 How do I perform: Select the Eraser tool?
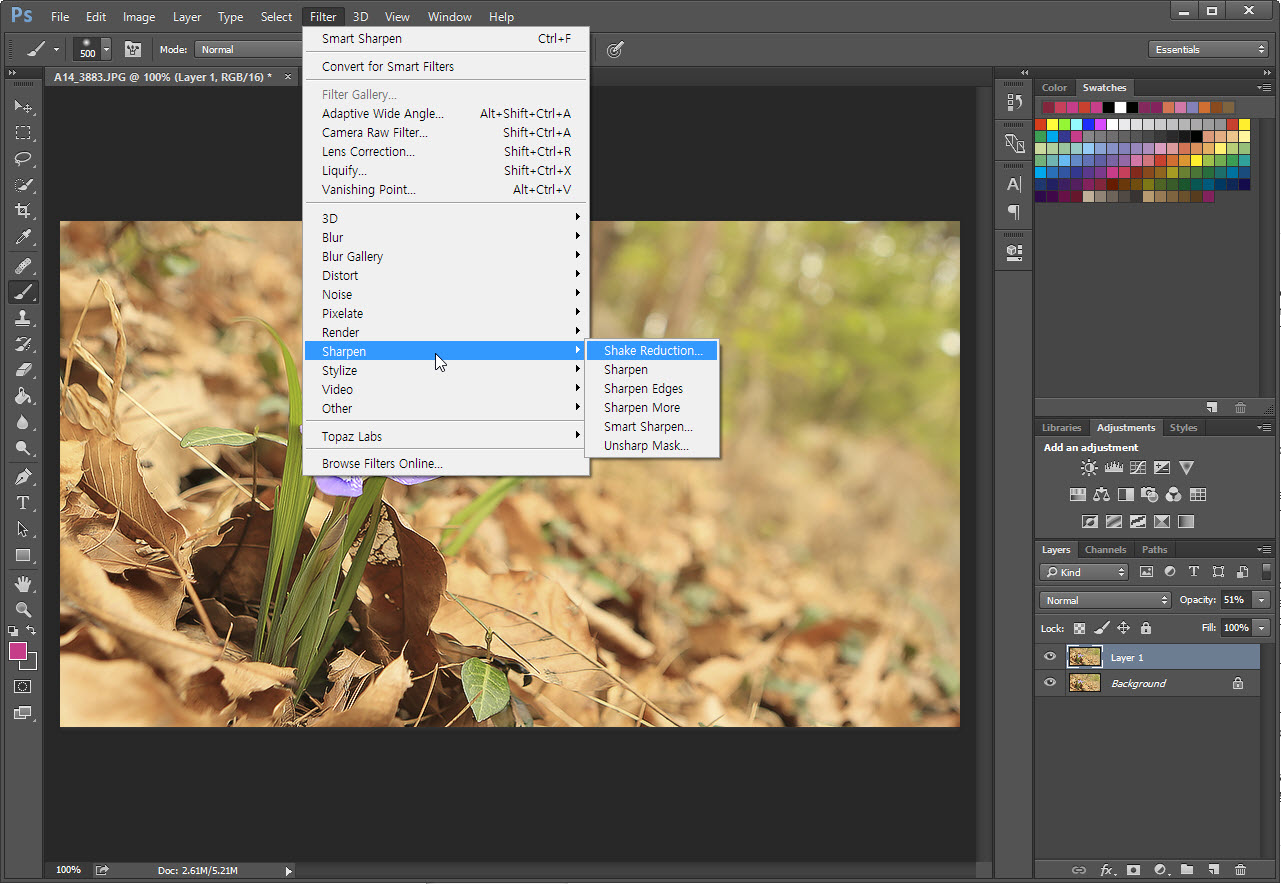pos(23,370)
